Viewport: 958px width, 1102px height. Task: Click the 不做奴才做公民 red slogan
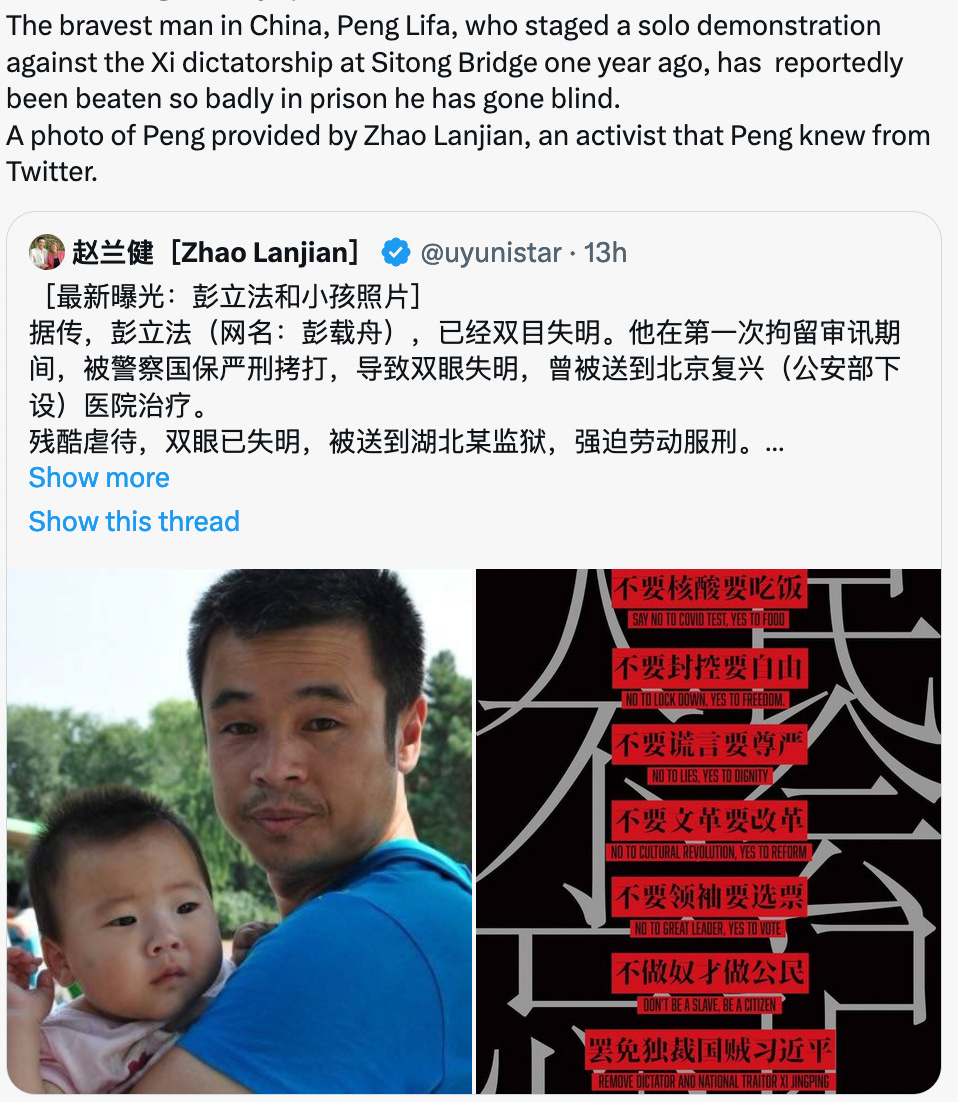pos(709,973)
